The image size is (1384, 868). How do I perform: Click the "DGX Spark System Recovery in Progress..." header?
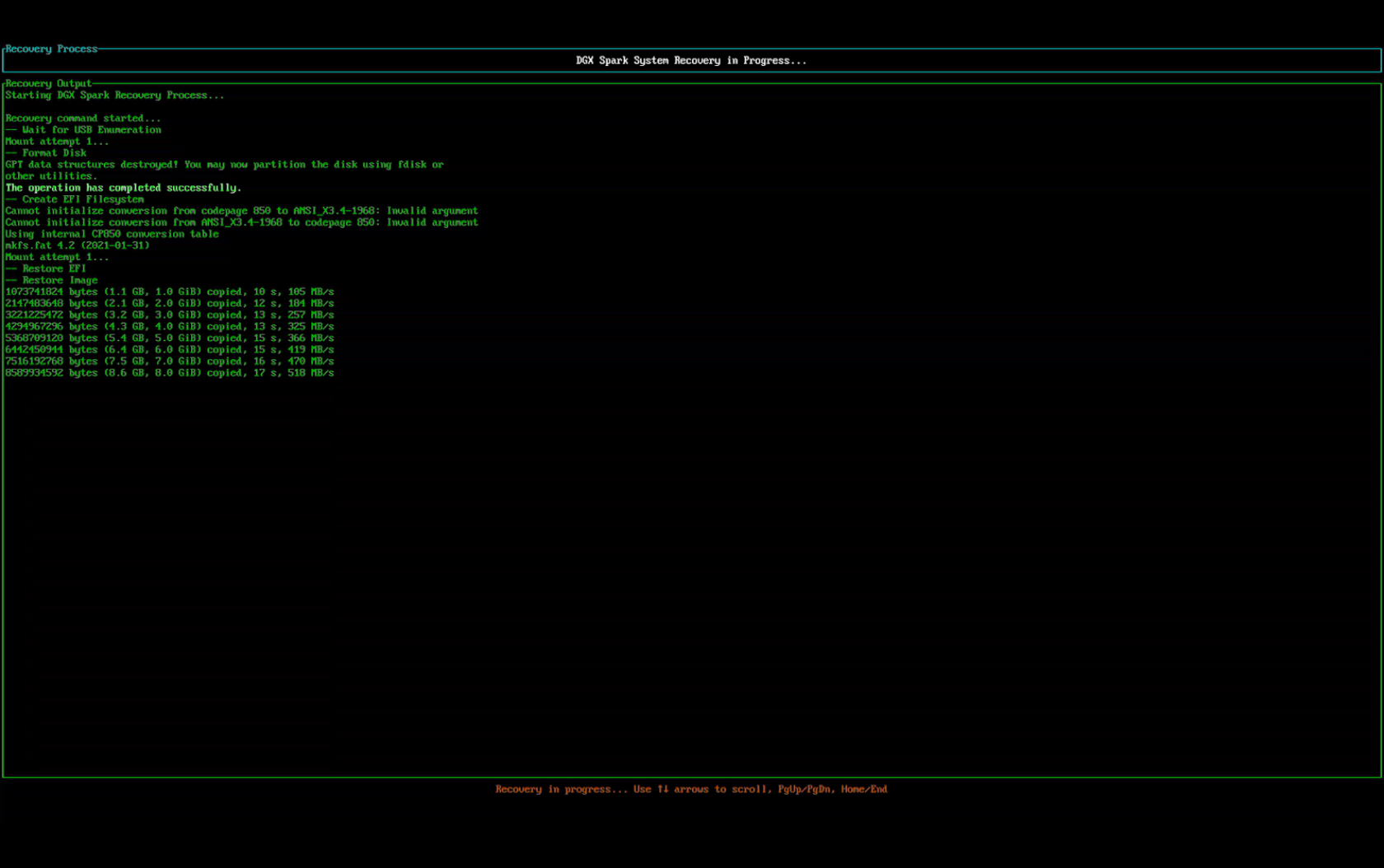coord(690,60)
